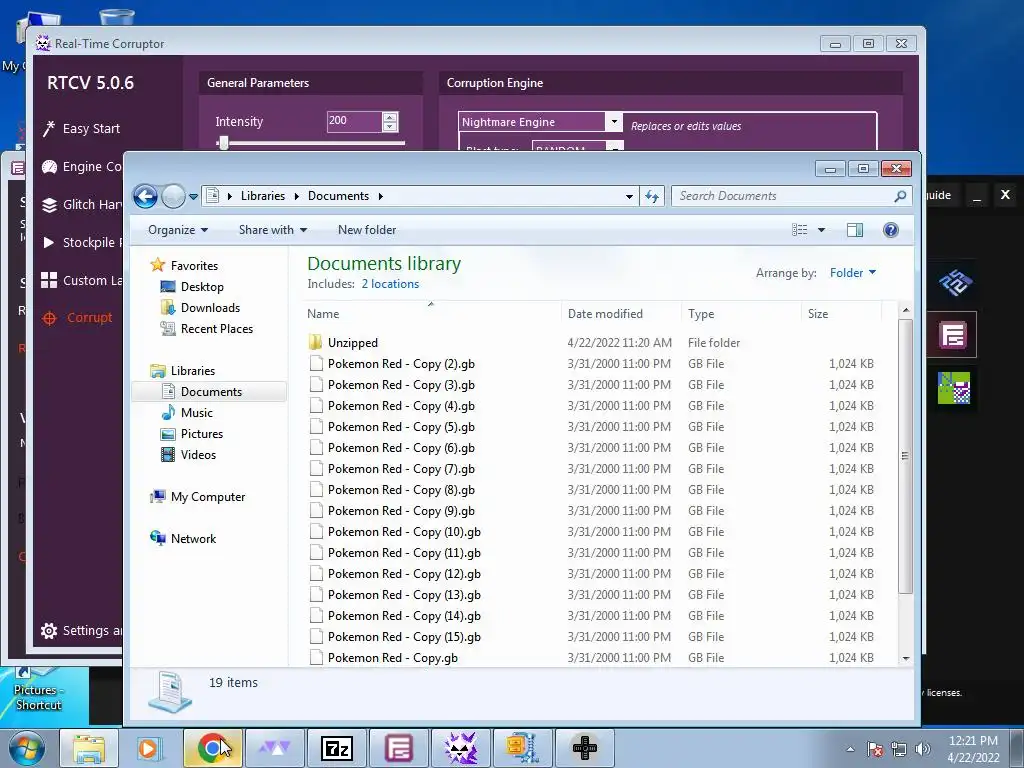Open Windows Explorer from taskbar

point(89,748)
